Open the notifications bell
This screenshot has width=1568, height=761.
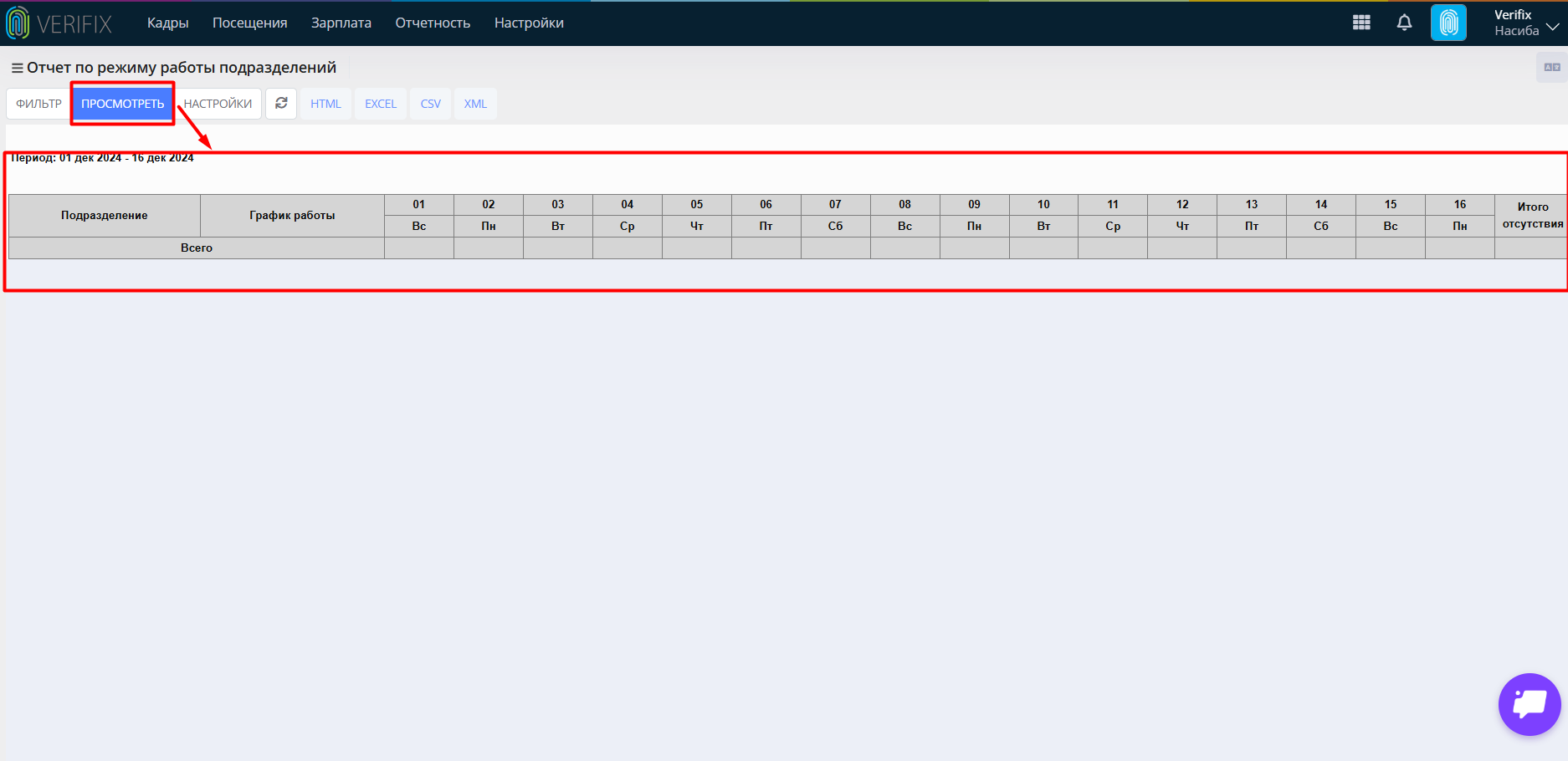pyautogui.click(x=1404, y=23)
